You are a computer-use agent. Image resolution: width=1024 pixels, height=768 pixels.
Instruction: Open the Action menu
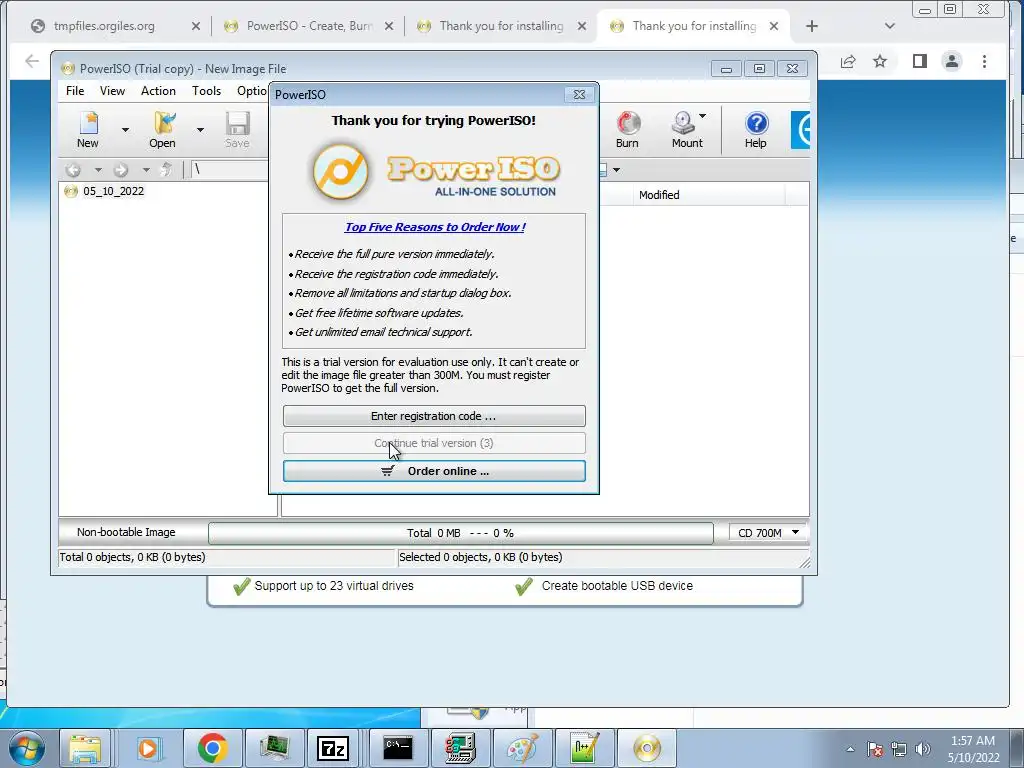tap(158, 91)
